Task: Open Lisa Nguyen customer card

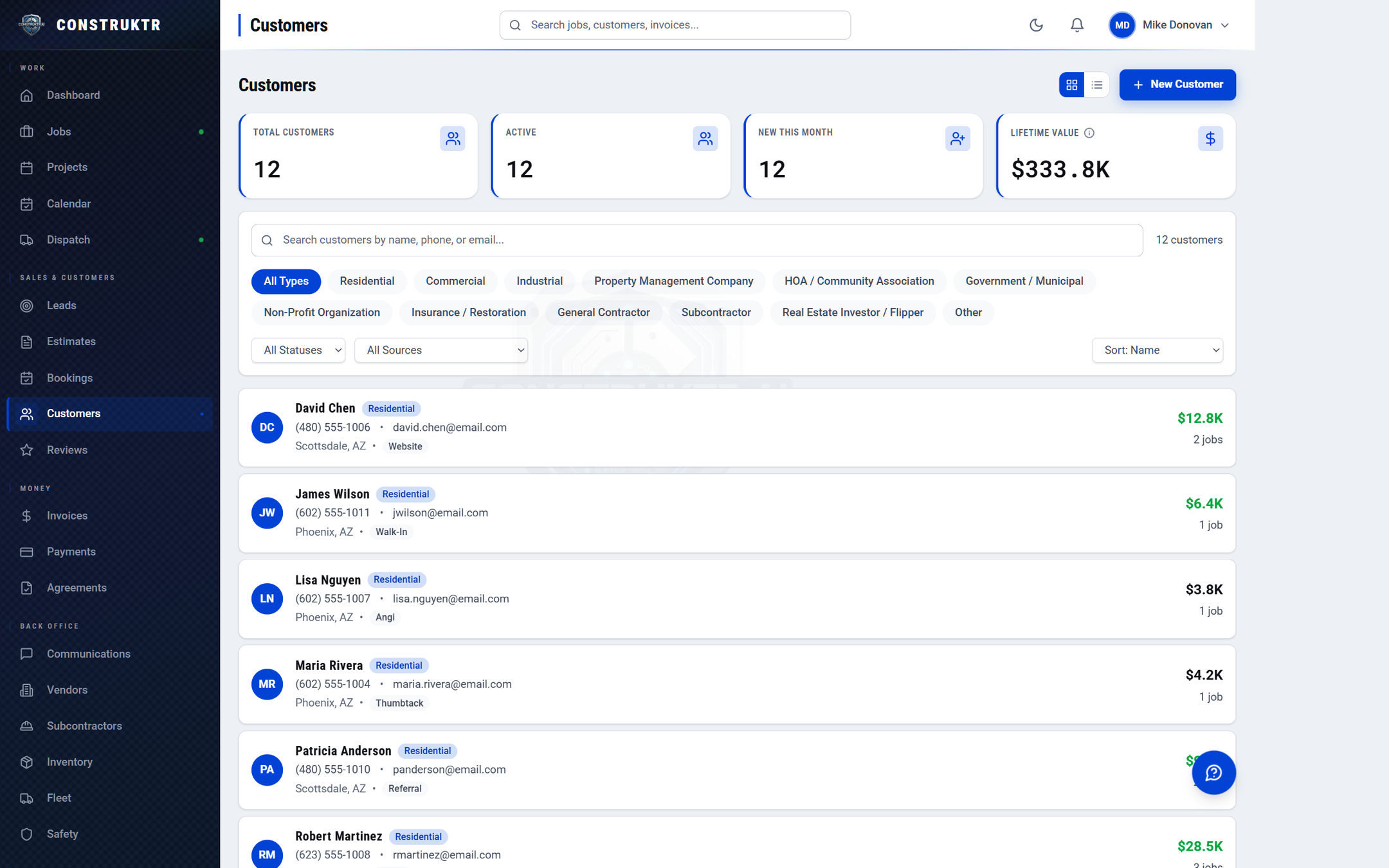Action: point(737,599)
